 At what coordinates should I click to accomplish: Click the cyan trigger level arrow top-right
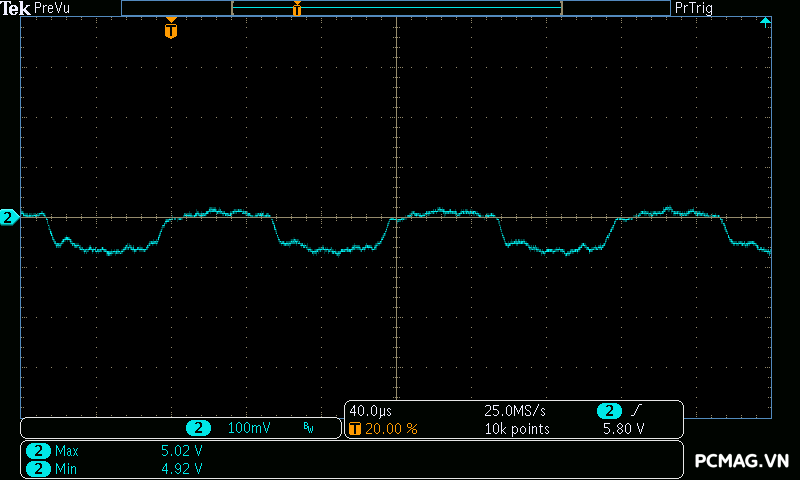point(765,21)
